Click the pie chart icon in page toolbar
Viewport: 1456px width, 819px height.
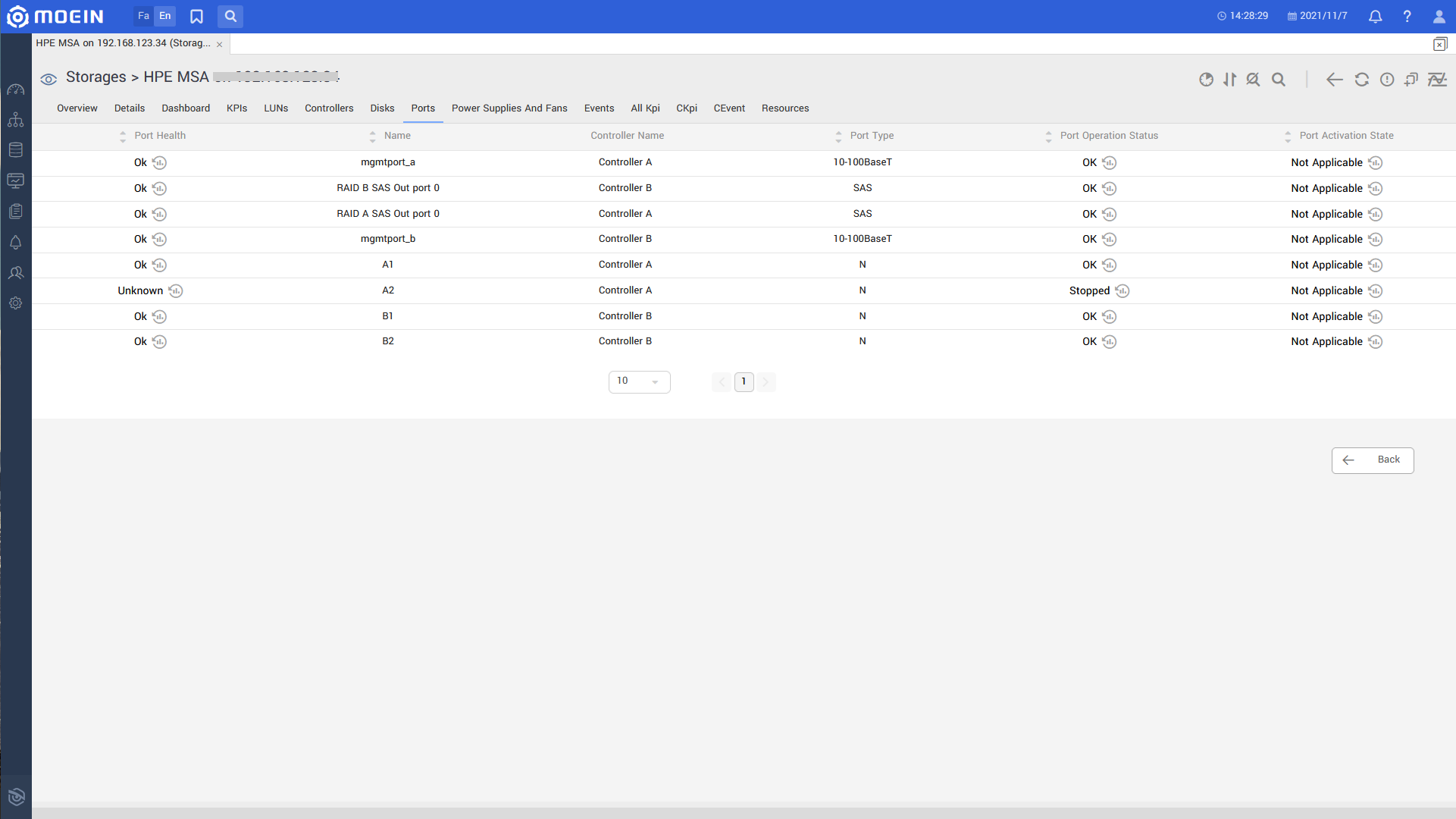click(x=1206, y=80)
